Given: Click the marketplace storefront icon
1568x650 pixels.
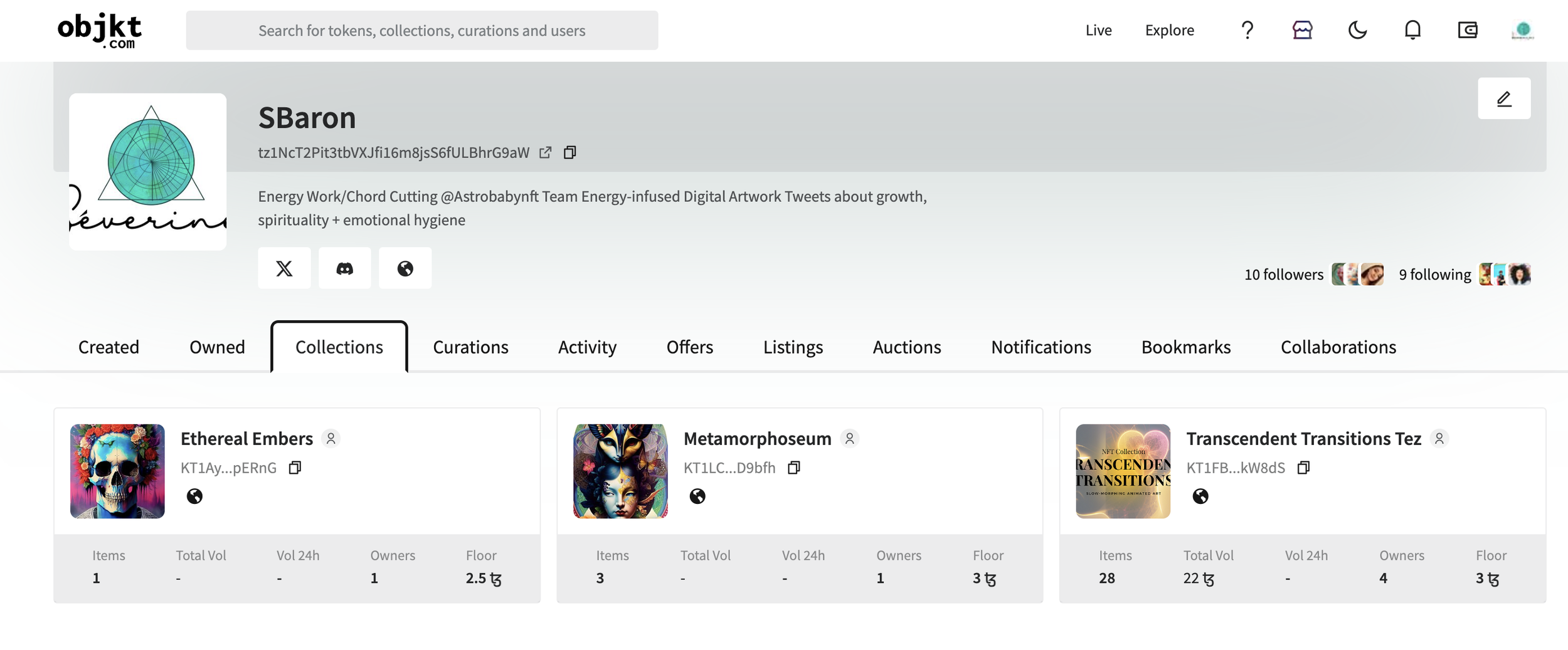Looking at the screenshot, I should (x=1302, y=30).
